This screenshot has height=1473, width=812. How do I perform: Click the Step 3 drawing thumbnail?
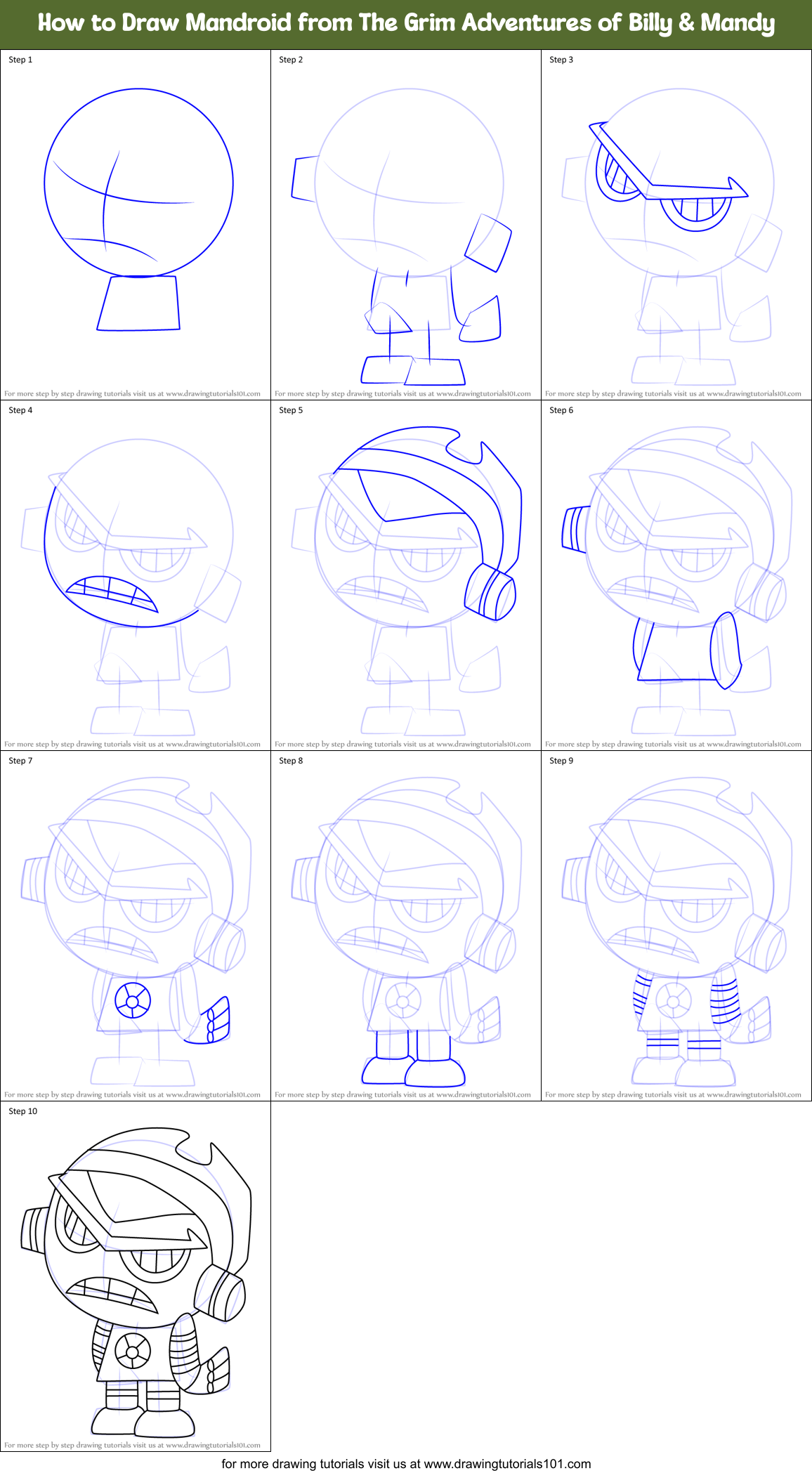pyautogui.click(x=676, y=225)
